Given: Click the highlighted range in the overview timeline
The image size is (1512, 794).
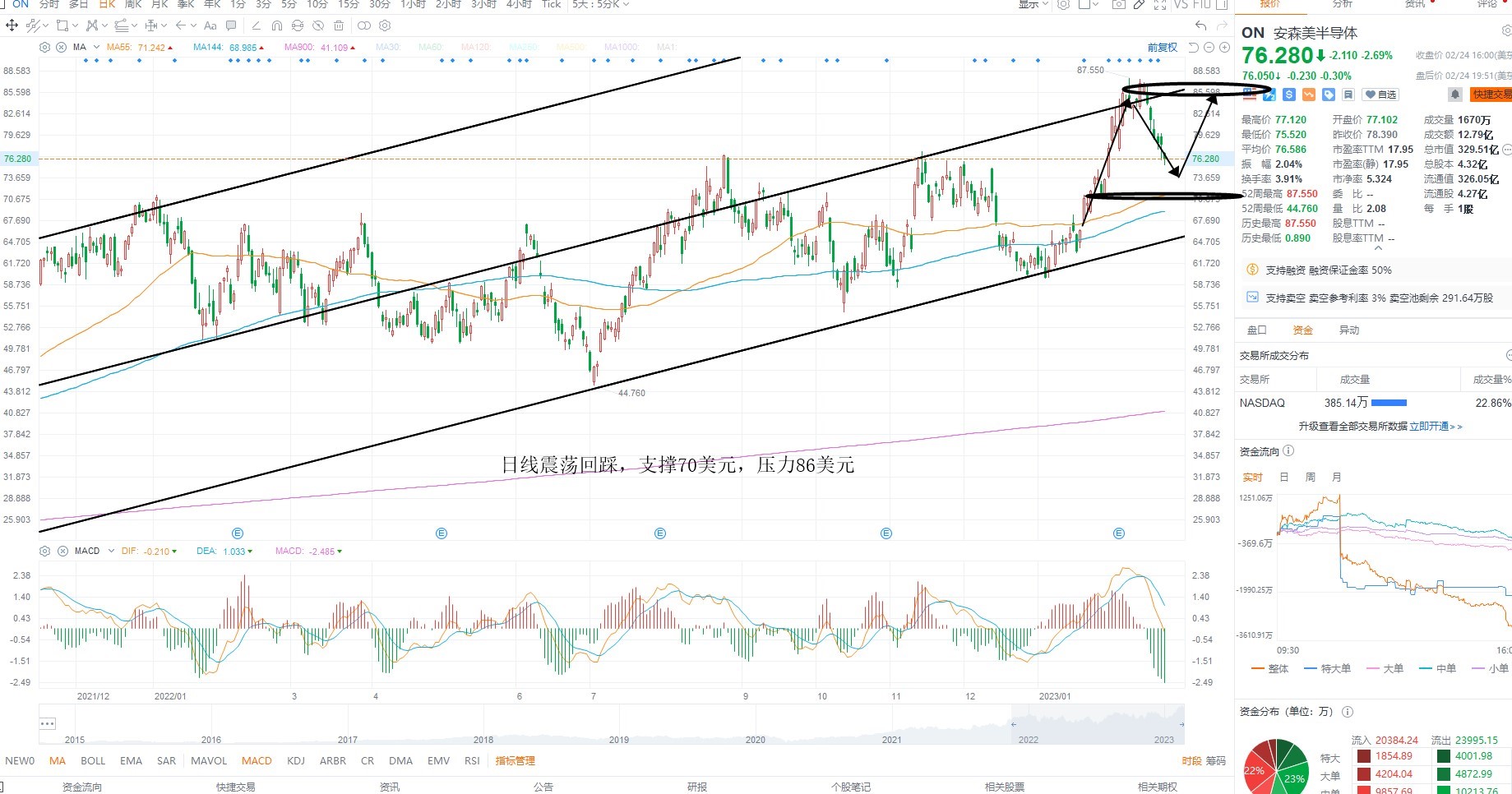Looking at the screenshot, I should pos(1098,724).
